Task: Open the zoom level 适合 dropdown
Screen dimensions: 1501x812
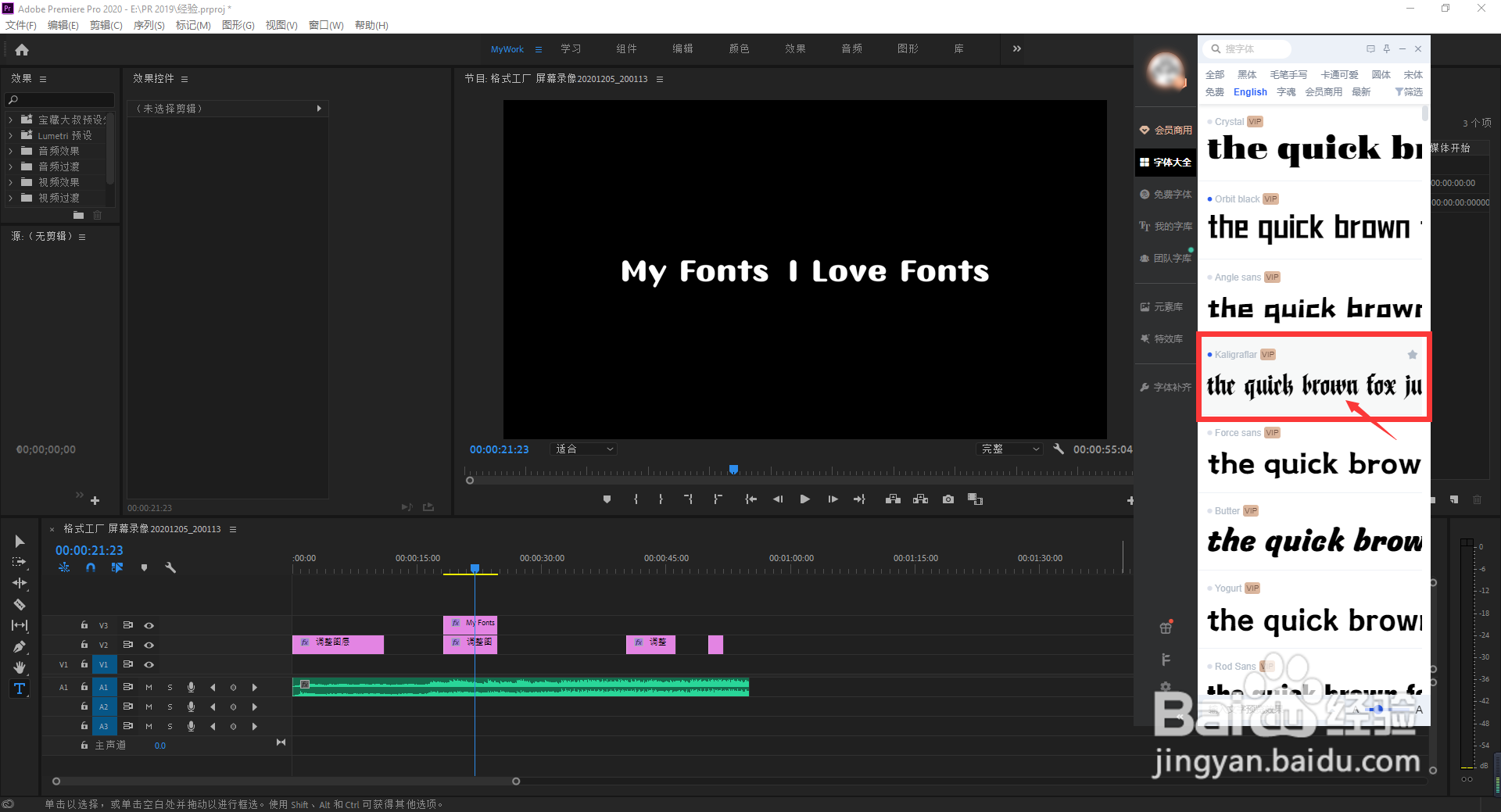Action: pyautogui.click(x=584, y=449)
